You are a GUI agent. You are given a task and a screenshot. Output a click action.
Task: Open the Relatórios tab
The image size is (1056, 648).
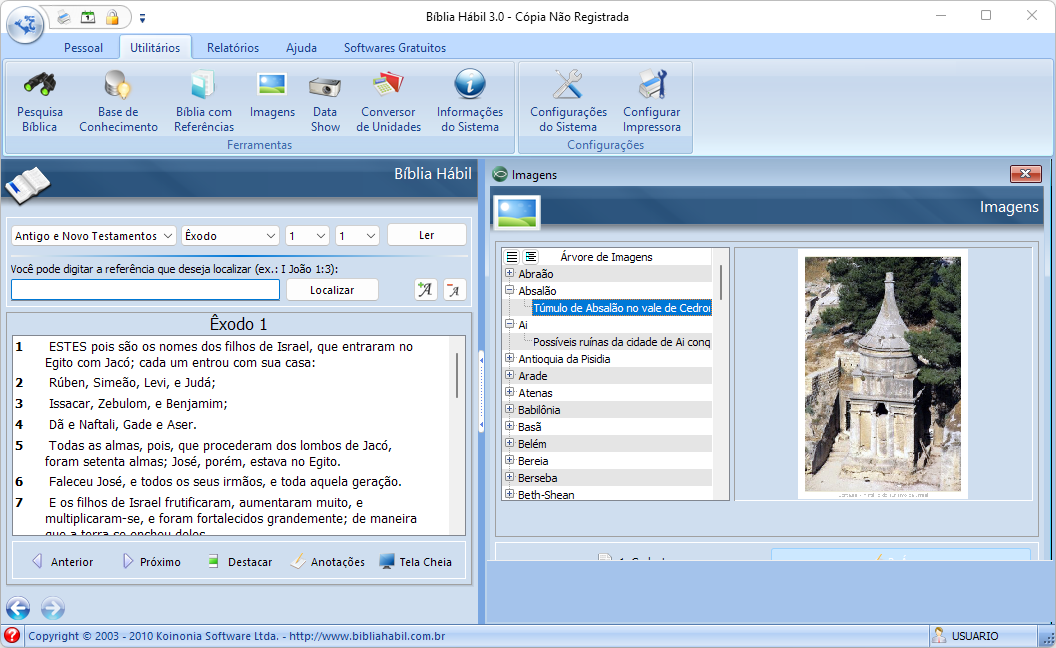click(x=233, y=48)
